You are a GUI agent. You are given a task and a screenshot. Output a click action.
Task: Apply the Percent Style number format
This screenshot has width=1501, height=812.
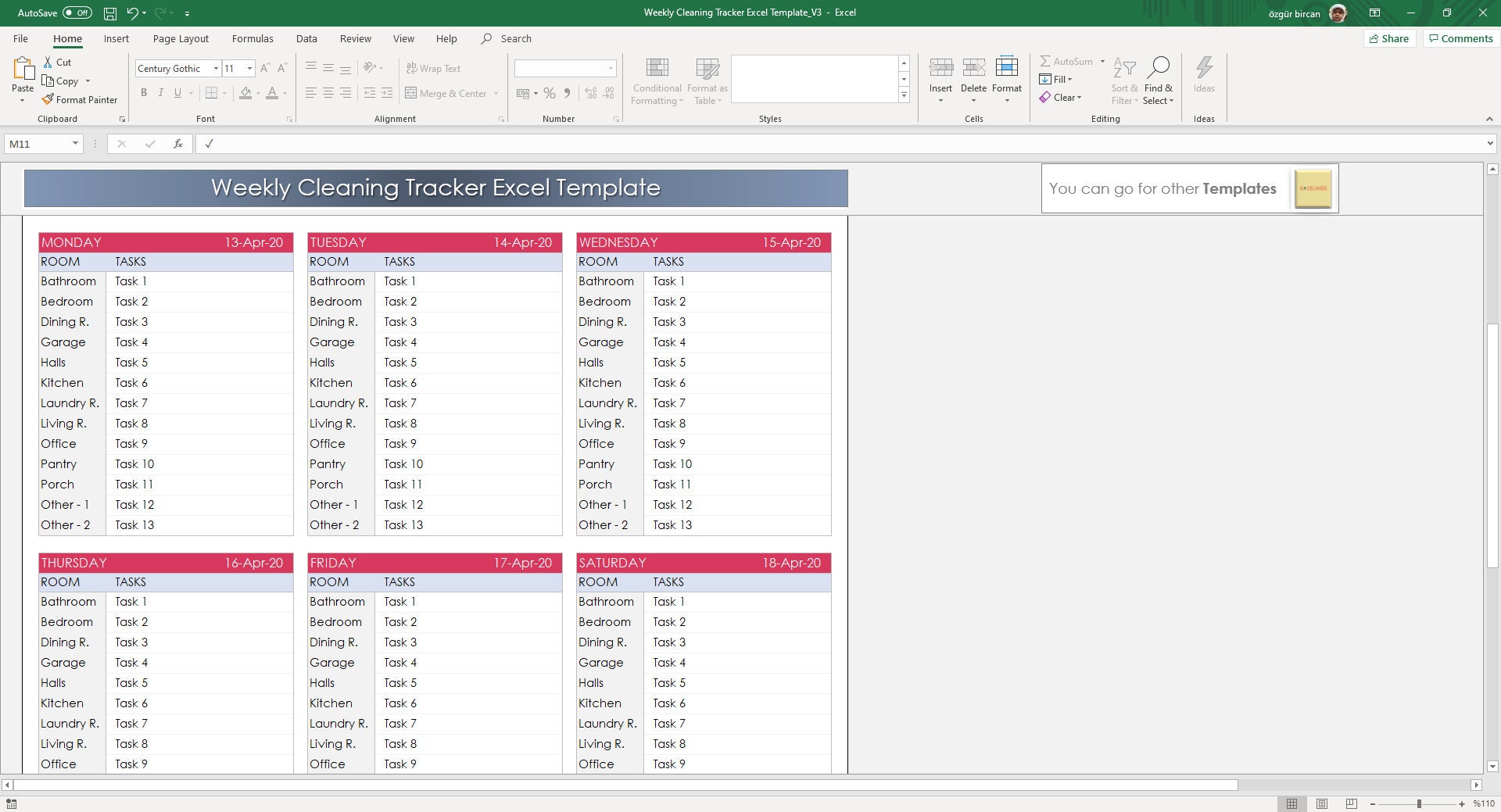(x=549, y=93)
